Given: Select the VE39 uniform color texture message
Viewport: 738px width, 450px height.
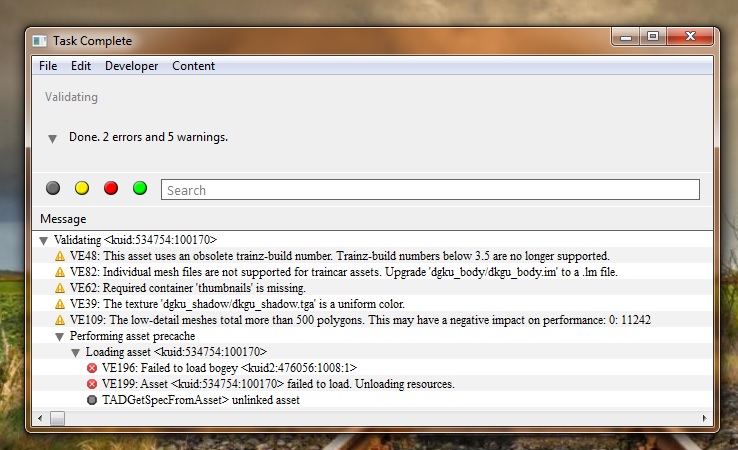Looking at the screenshot, I should (237, 304).
